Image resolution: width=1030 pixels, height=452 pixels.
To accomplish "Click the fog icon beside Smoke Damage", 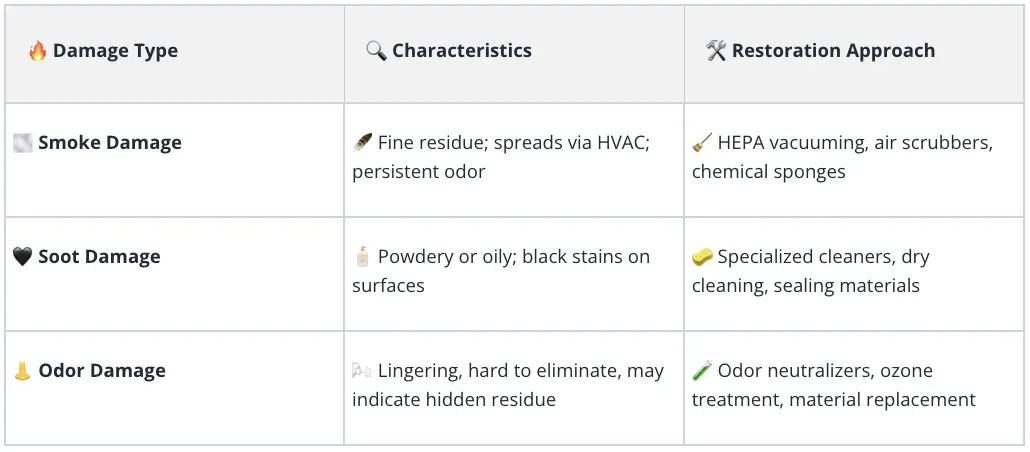I will click(x=22, y=143).
